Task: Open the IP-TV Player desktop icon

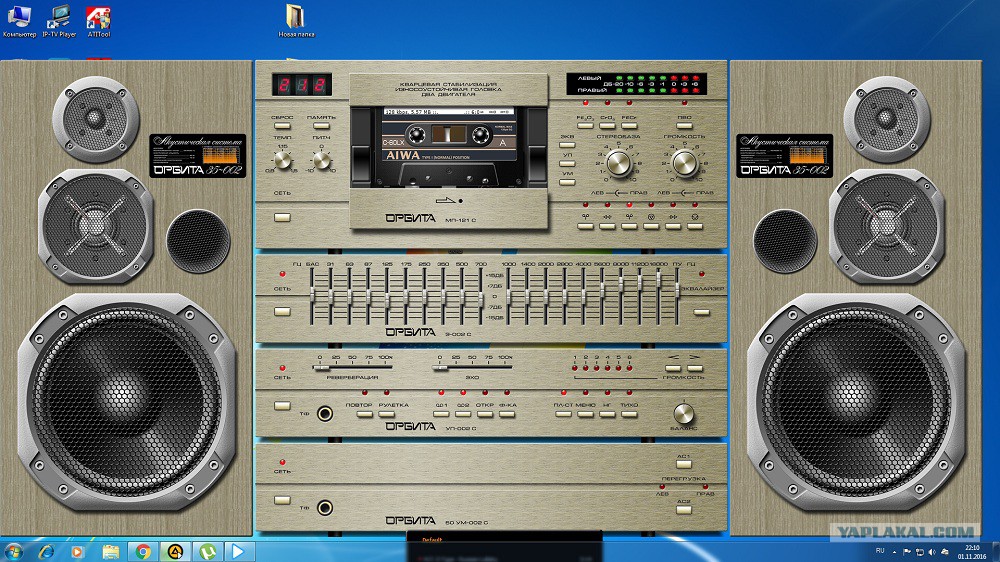Action: (x=59, y=21)
